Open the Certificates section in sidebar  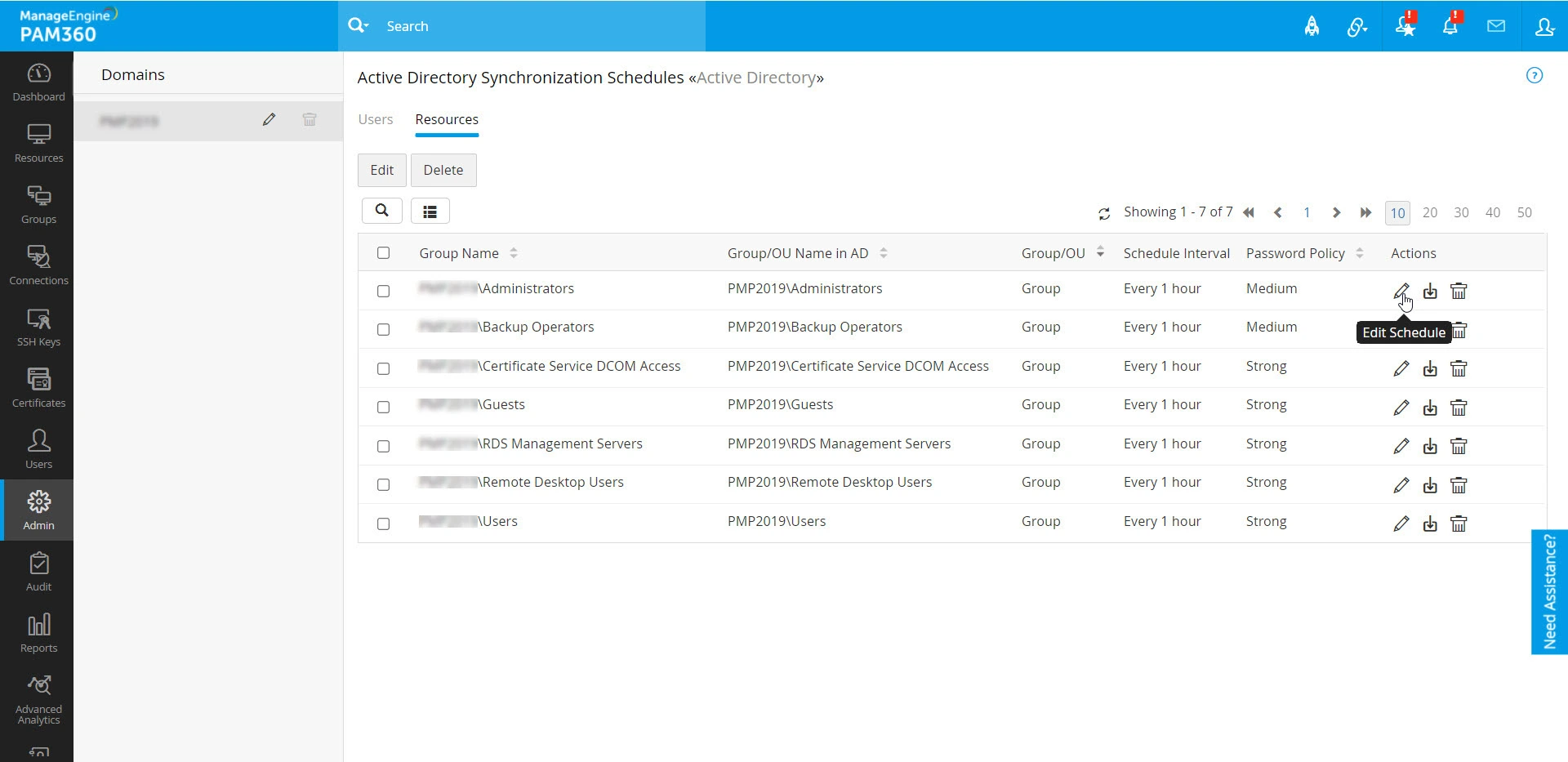click(38, 385)
